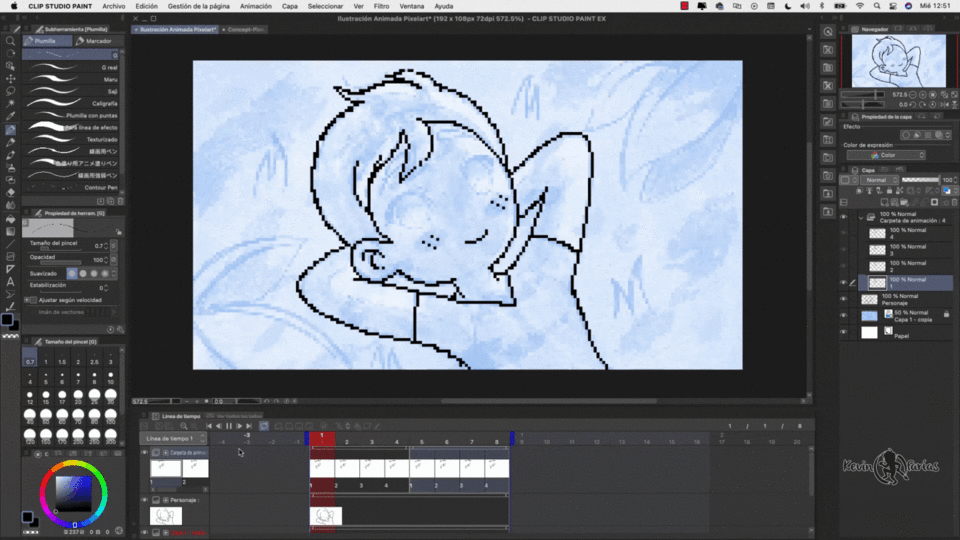Image resolution: width=960 pixels, height=540 pixels.
Task: Toggle visibility of animation cel layer 1
Action: pyautogui.click(x=844, y=282)
